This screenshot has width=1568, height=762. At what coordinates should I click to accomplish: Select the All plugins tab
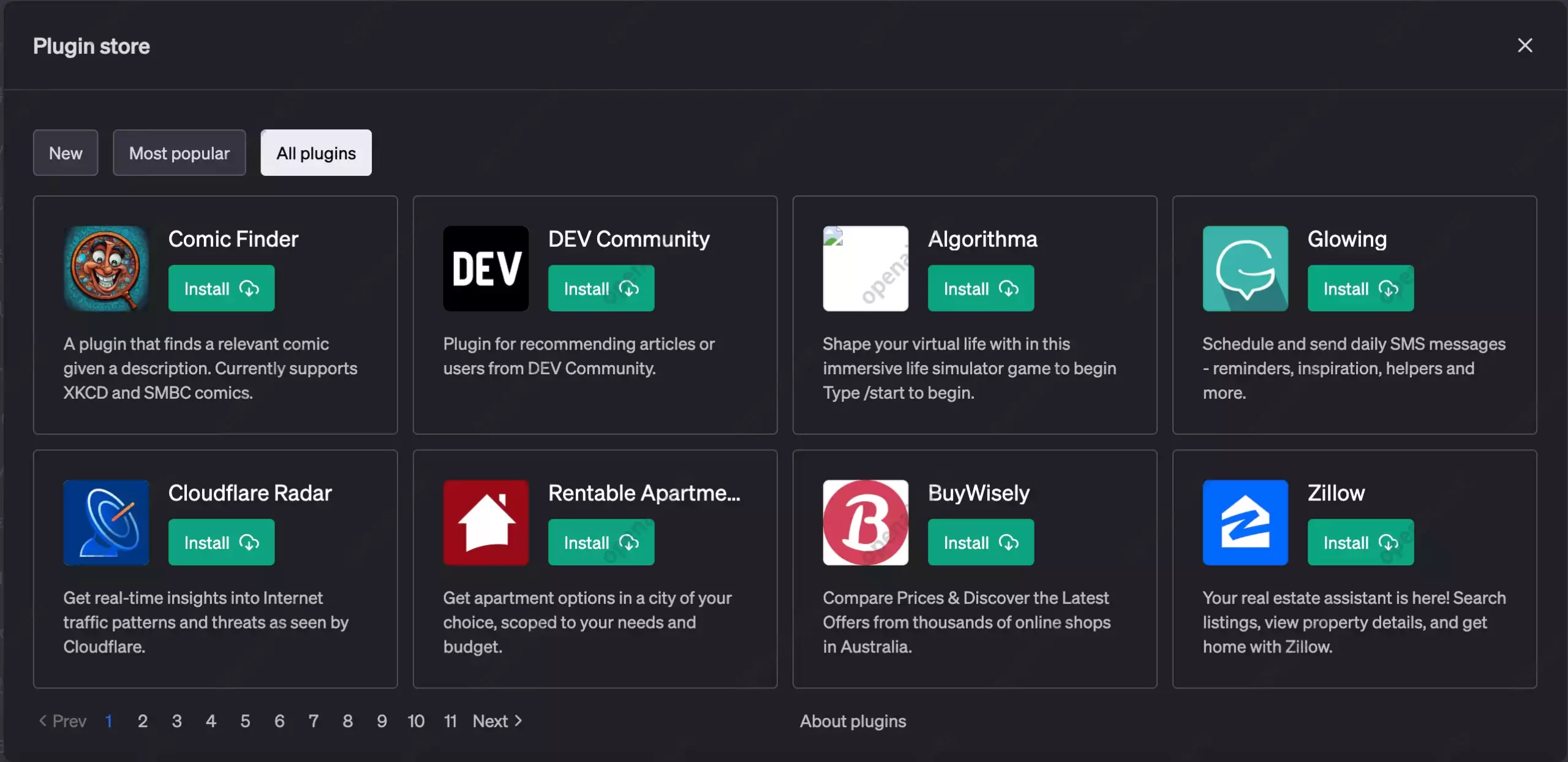pos(316,153)
